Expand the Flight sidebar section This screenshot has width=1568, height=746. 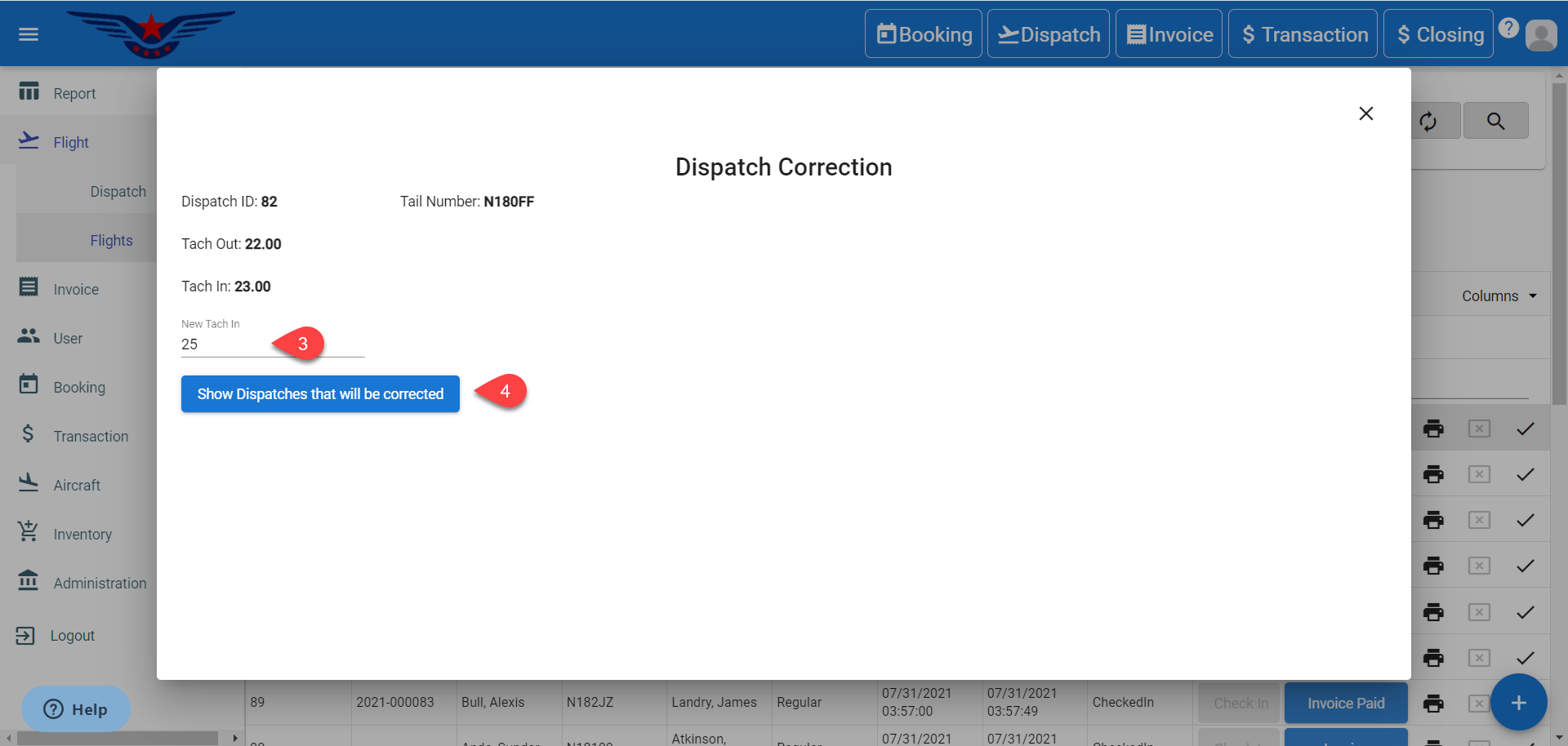(x=71, y=143)
